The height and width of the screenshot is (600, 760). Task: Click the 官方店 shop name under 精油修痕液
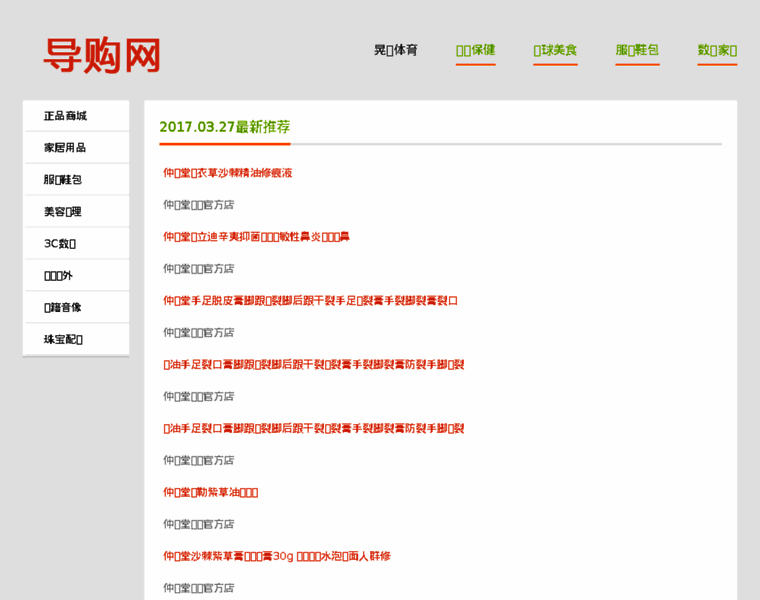point(198,205)
